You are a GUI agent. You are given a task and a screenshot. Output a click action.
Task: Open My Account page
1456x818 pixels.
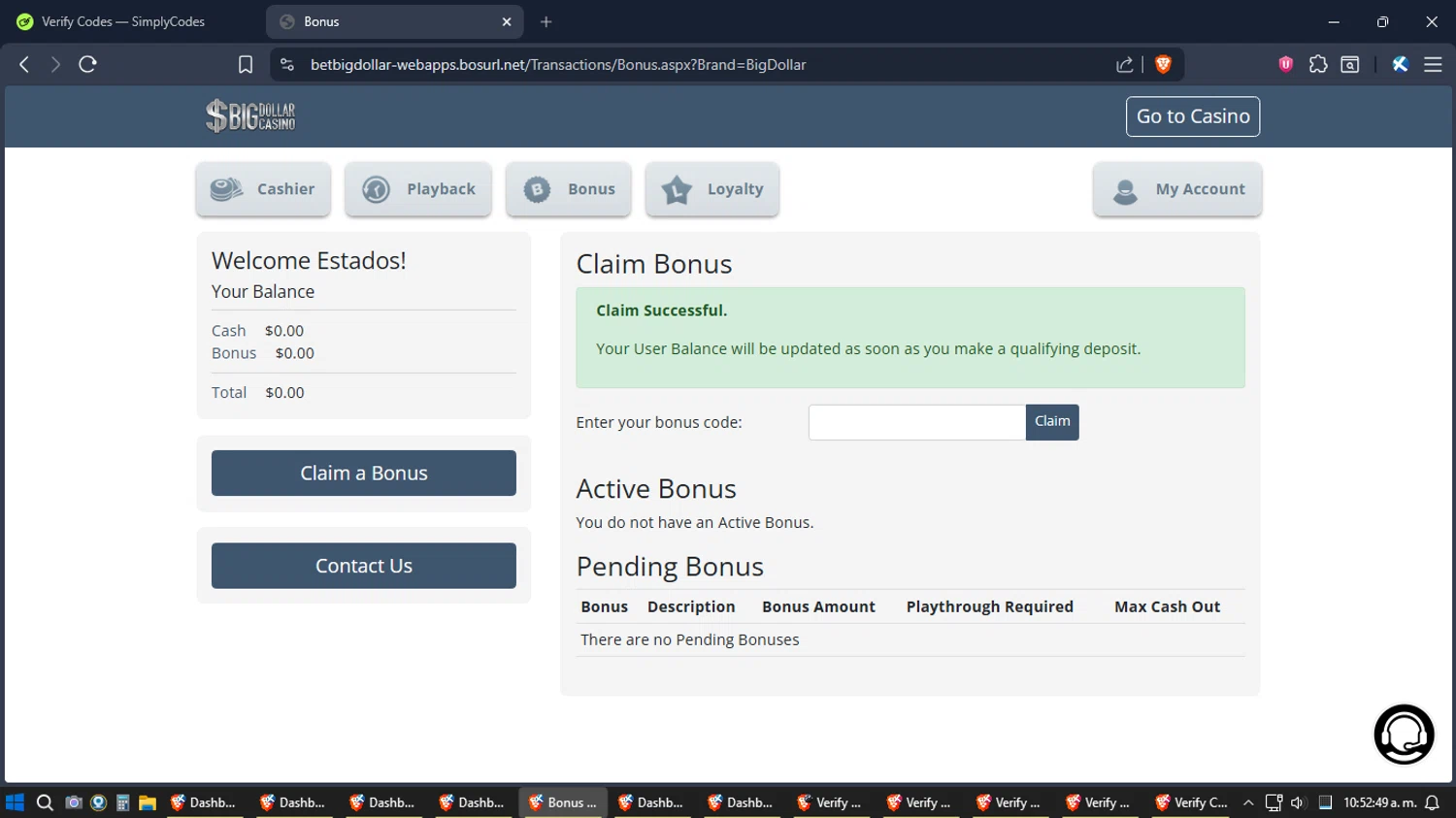1177,189
